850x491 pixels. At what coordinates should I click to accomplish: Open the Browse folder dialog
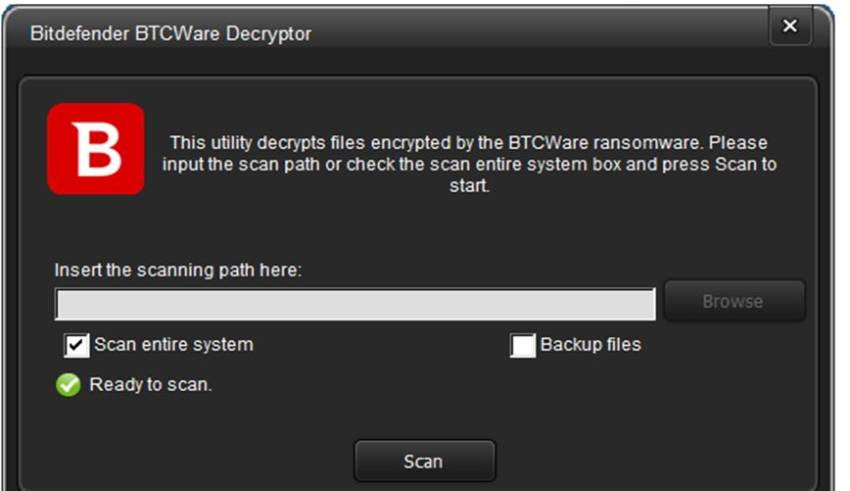(x=735, y=301)
